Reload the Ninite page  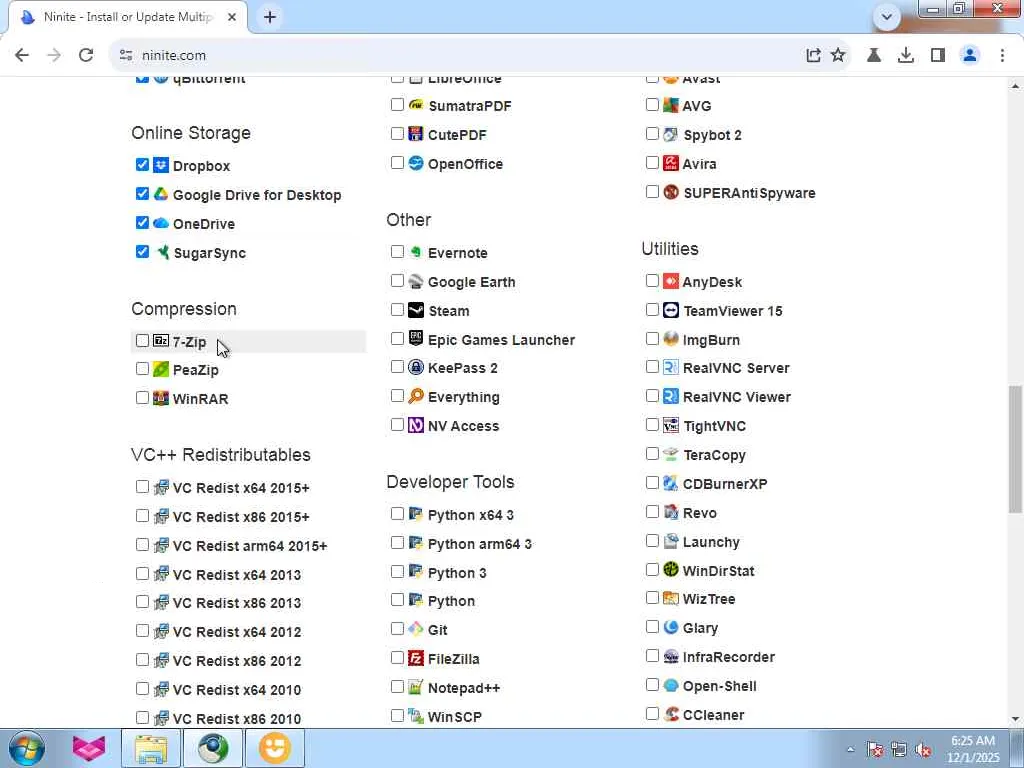point(86,56)
